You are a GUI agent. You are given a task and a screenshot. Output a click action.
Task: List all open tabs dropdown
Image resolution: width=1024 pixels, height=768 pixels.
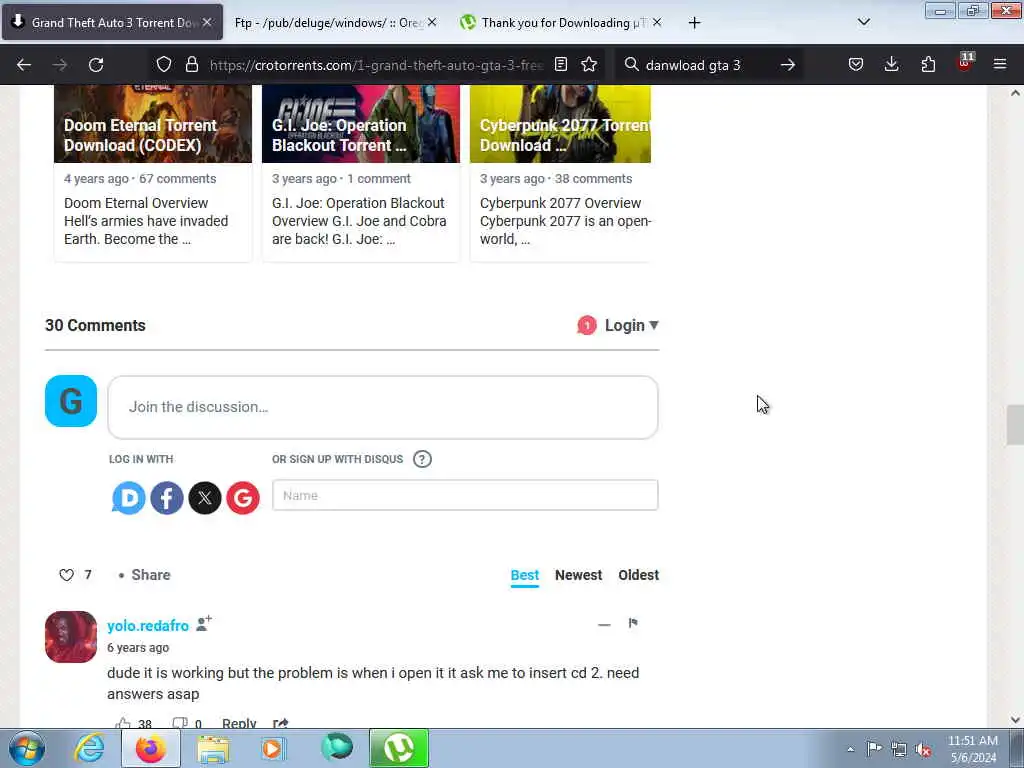coord(863,22)
